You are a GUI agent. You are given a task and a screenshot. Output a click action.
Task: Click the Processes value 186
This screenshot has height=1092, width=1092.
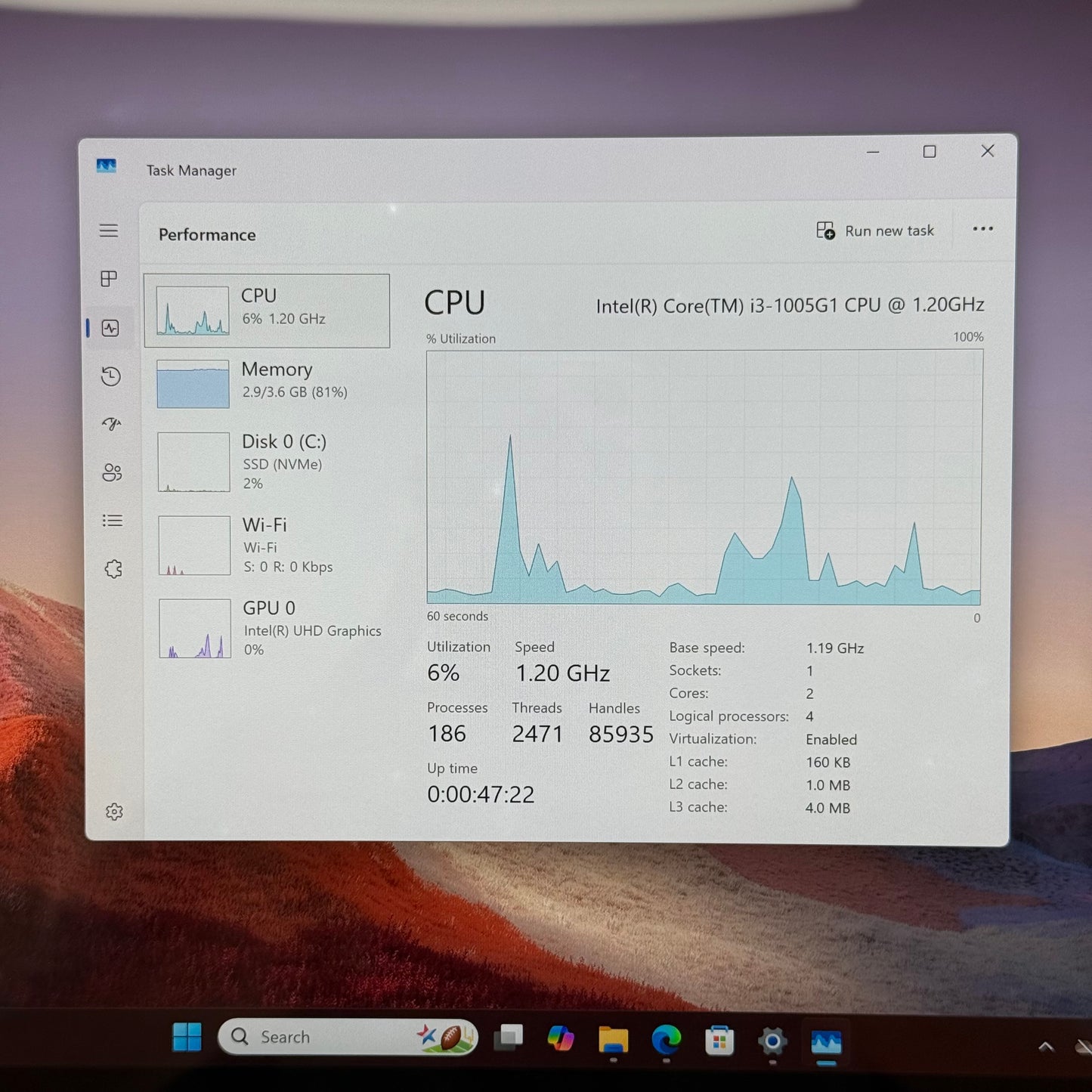tap(447, 734)
